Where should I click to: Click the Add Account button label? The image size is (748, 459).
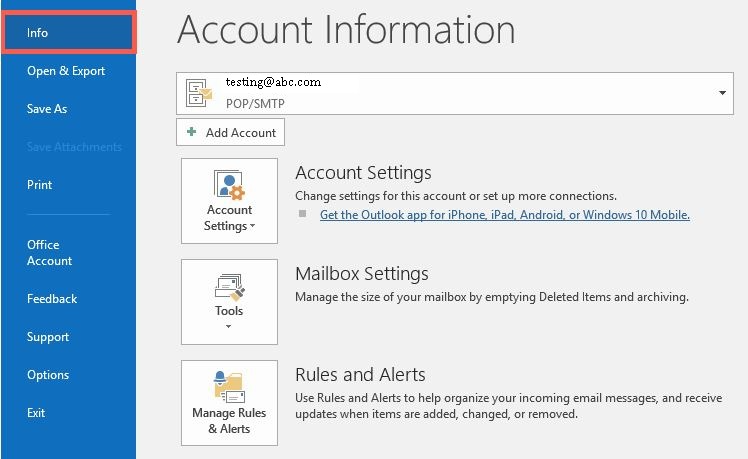(241, 133)
